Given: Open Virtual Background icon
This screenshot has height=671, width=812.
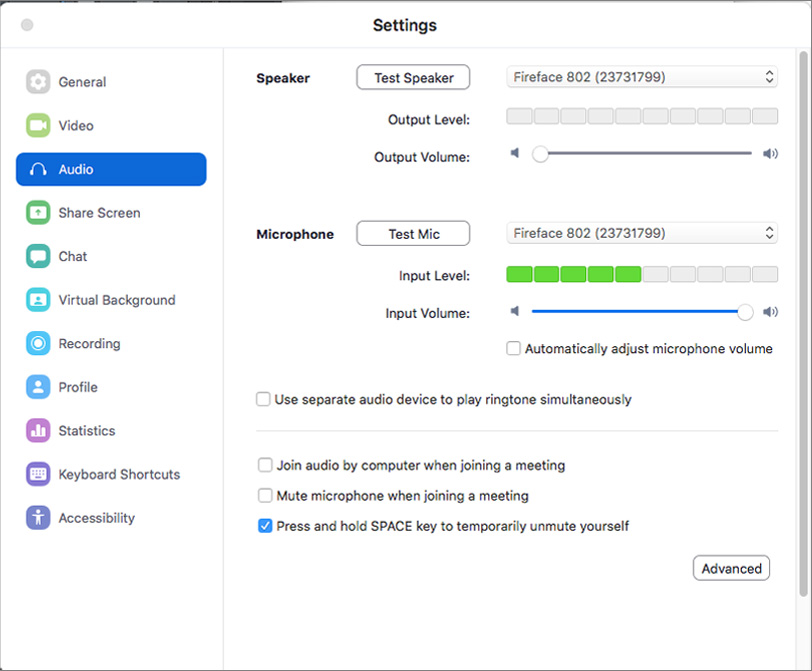Looking at the screenshot, I should click(38, 300).
